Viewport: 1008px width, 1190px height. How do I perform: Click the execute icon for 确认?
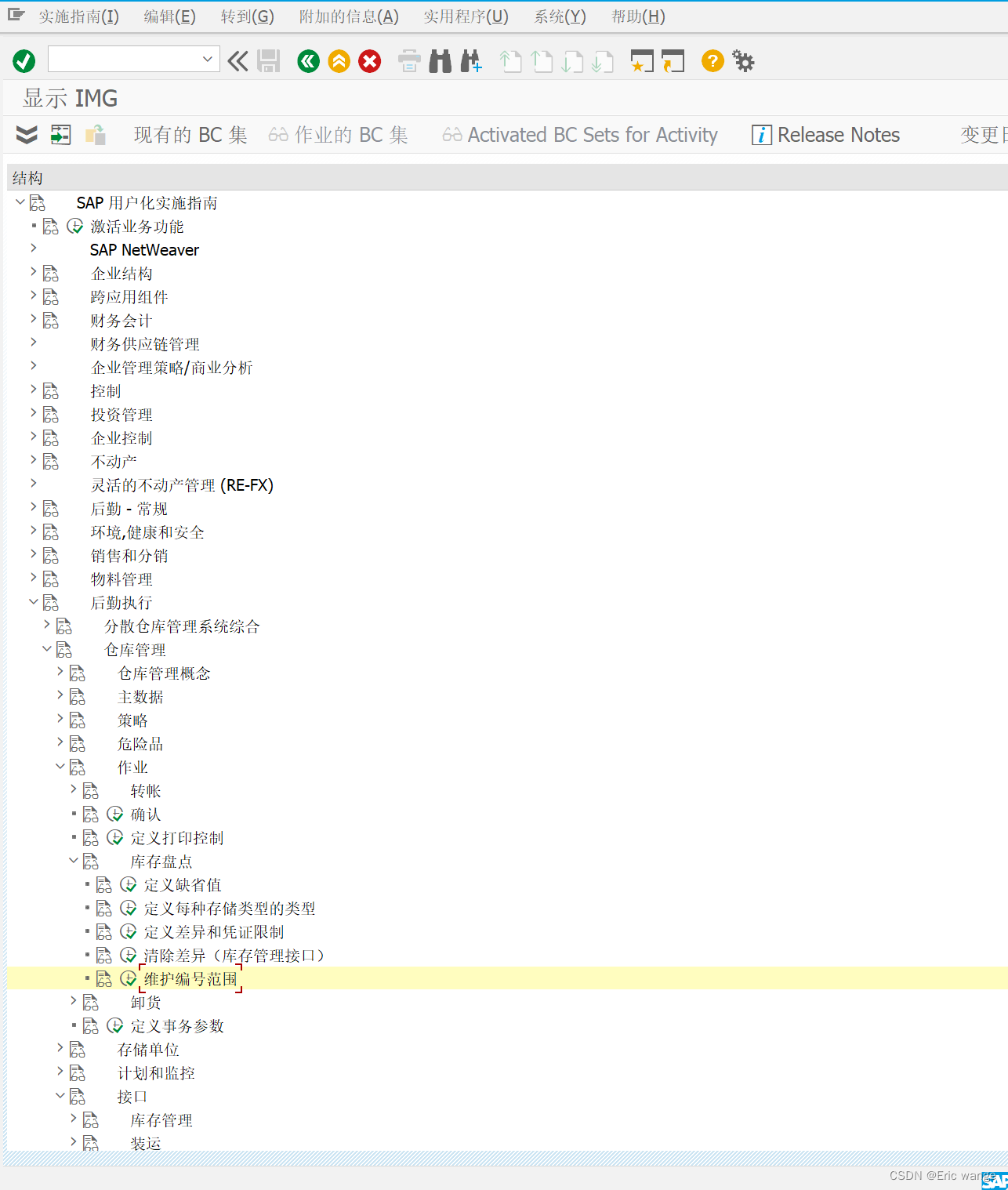point(115,814)
